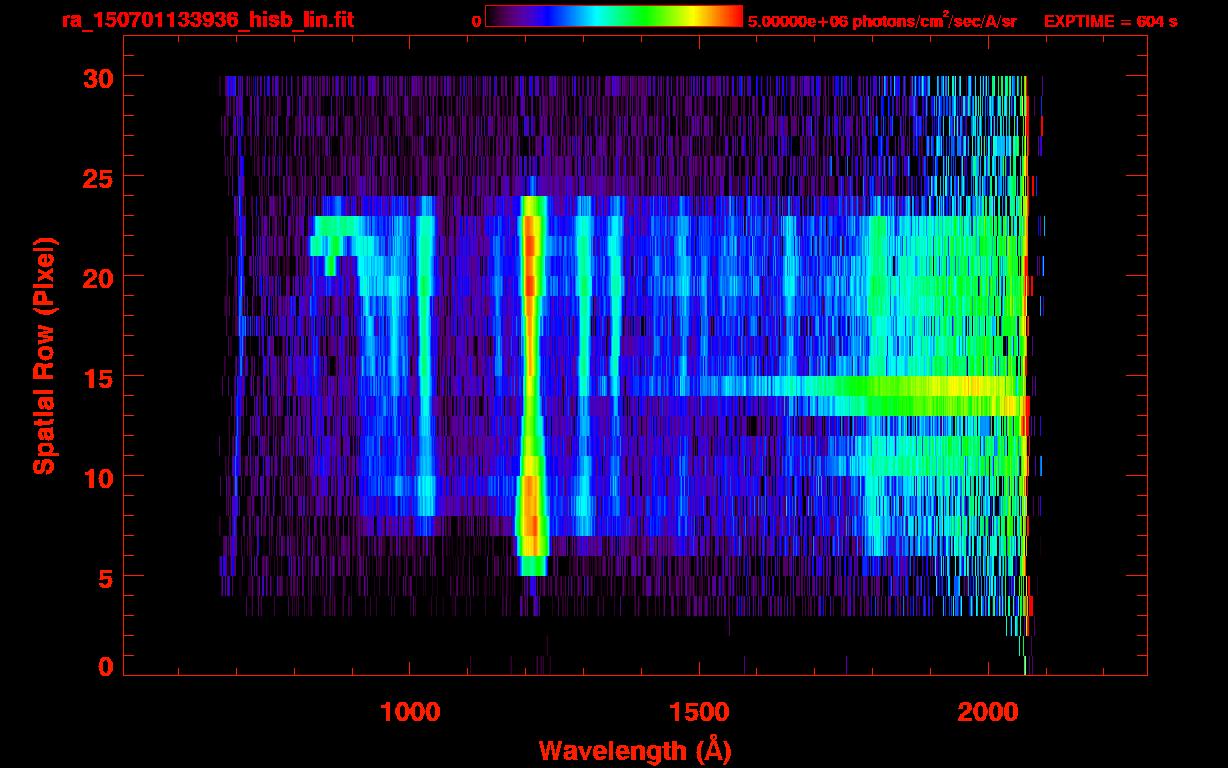Click the 1500 wavelength tick label

(699, 711)
